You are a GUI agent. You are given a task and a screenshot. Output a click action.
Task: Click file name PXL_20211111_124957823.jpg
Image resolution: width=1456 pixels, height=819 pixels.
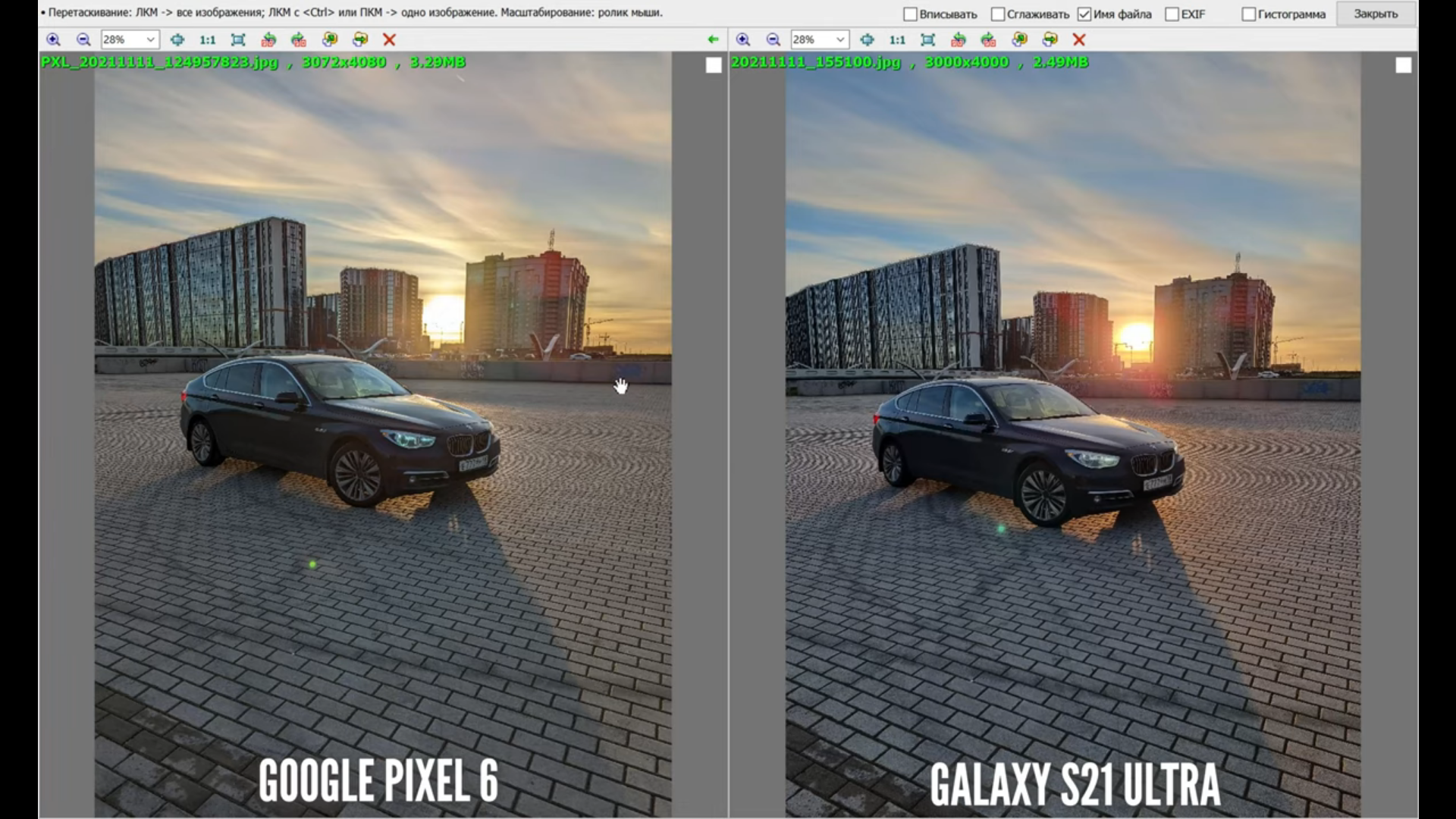point(160,62)
